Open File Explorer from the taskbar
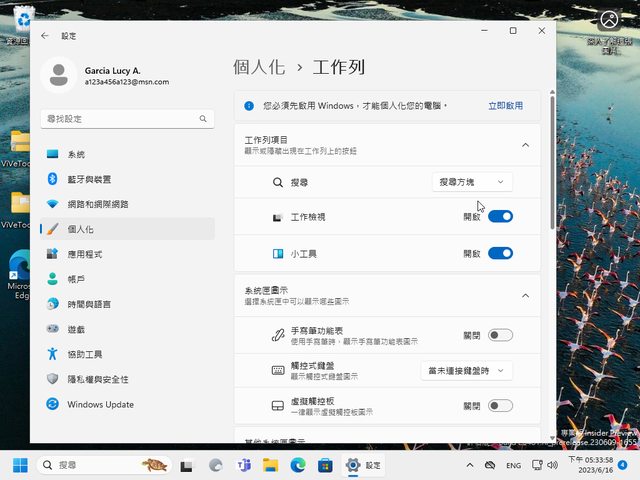Image resolution: width=640 pixels, height=480 pixels. click(x=270, y=465)
